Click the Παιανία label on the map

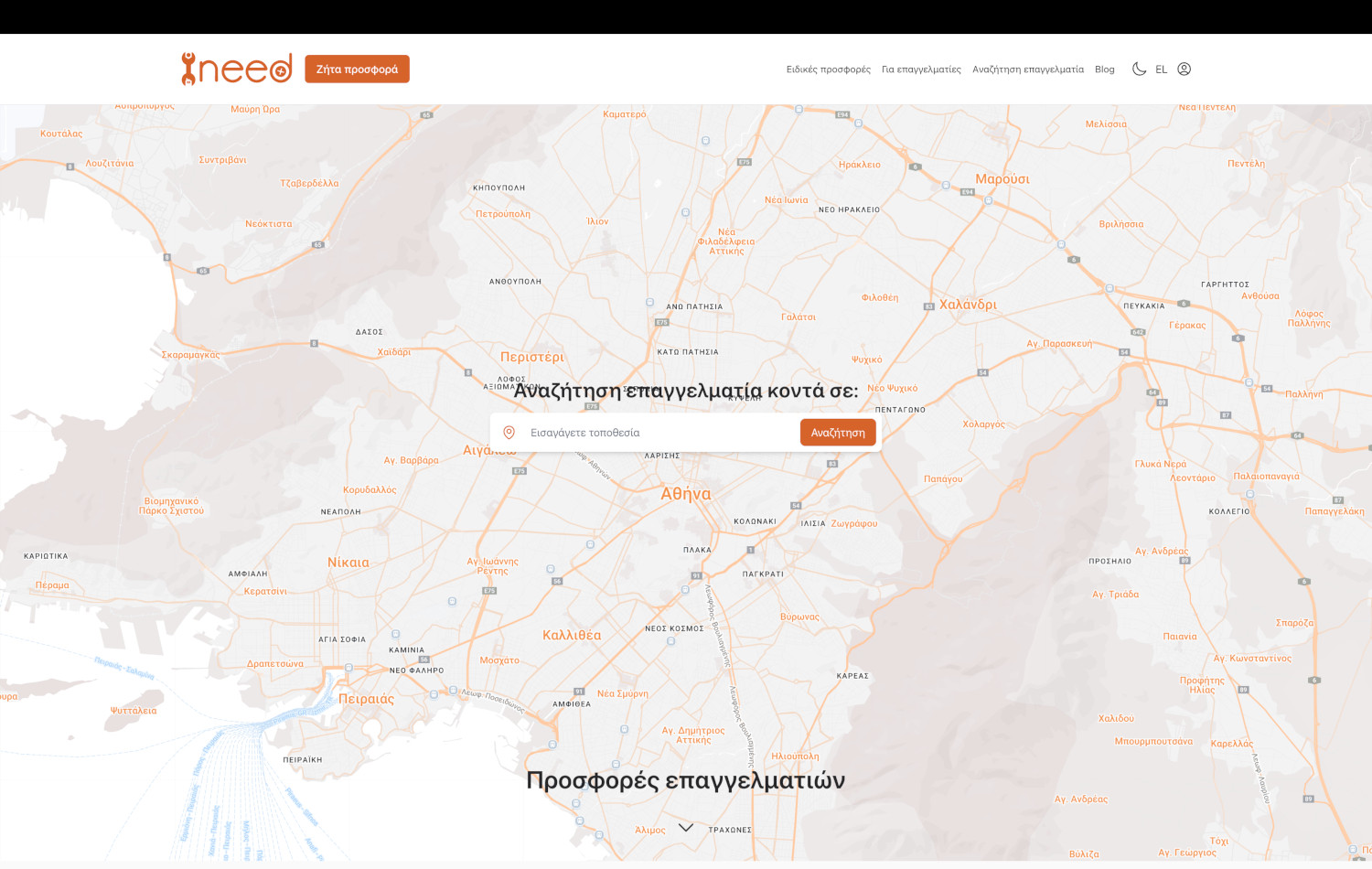click(1180, 637)
